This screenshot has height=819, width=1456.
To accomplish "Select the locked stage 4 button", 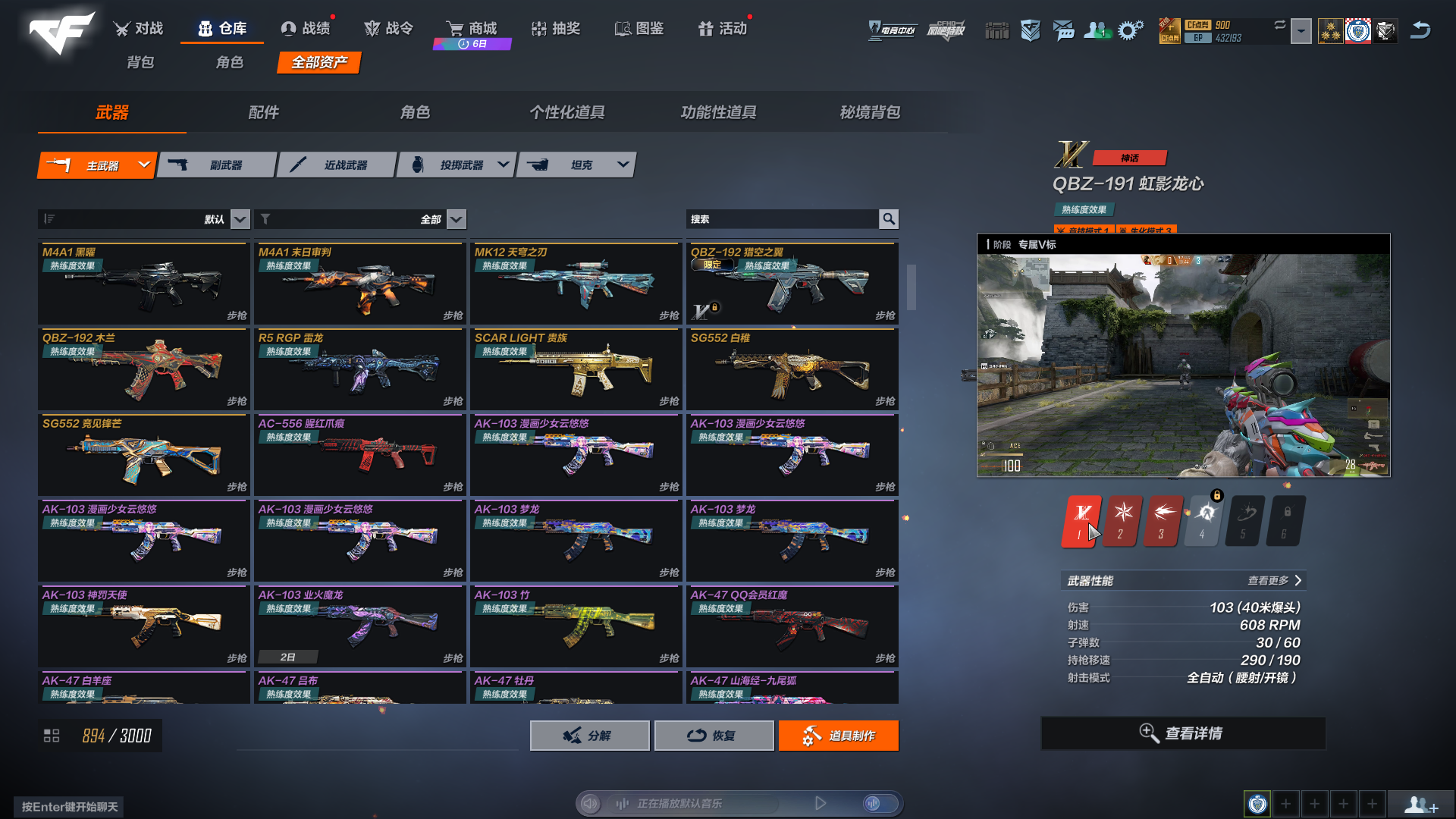I will (x=1204, y=521).
